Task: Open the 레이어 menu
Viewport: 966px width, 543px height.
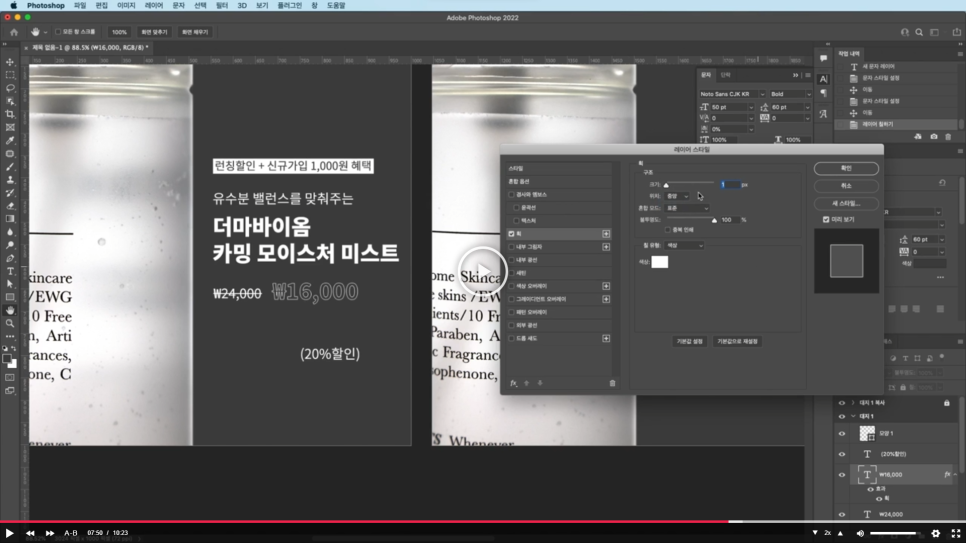Action: [x=154, y=6]
